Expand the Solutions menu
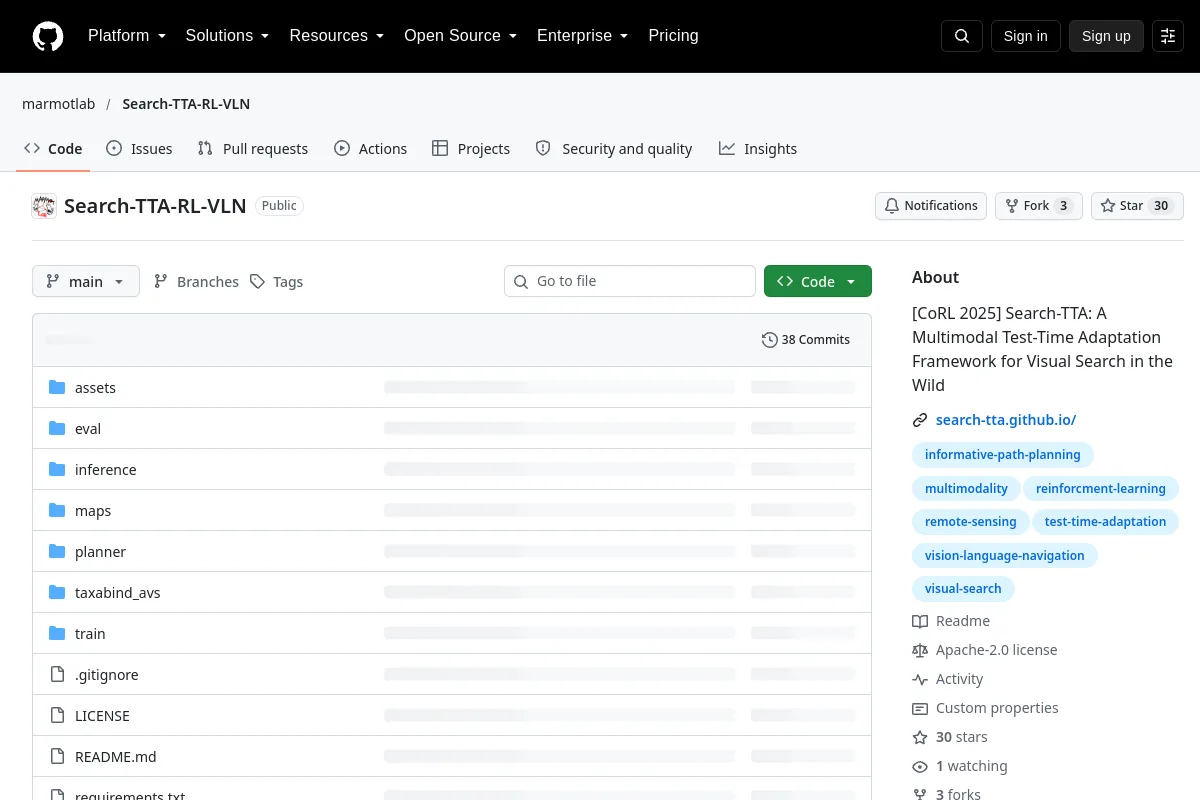The width and height of the screenshot is (1200, 800). pos(227,36)
